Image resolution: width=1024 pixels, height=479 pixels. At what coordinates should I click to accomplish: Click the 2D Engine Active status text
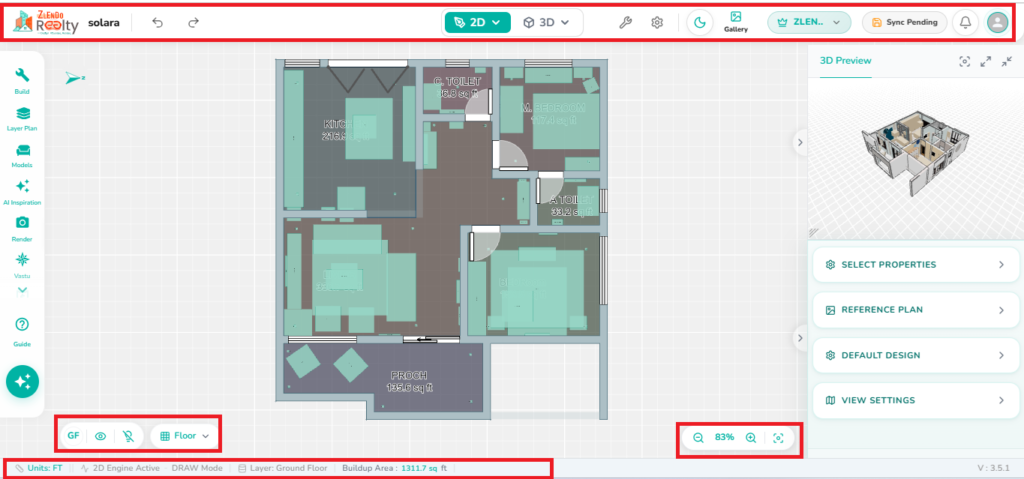(x=121, y=468)
